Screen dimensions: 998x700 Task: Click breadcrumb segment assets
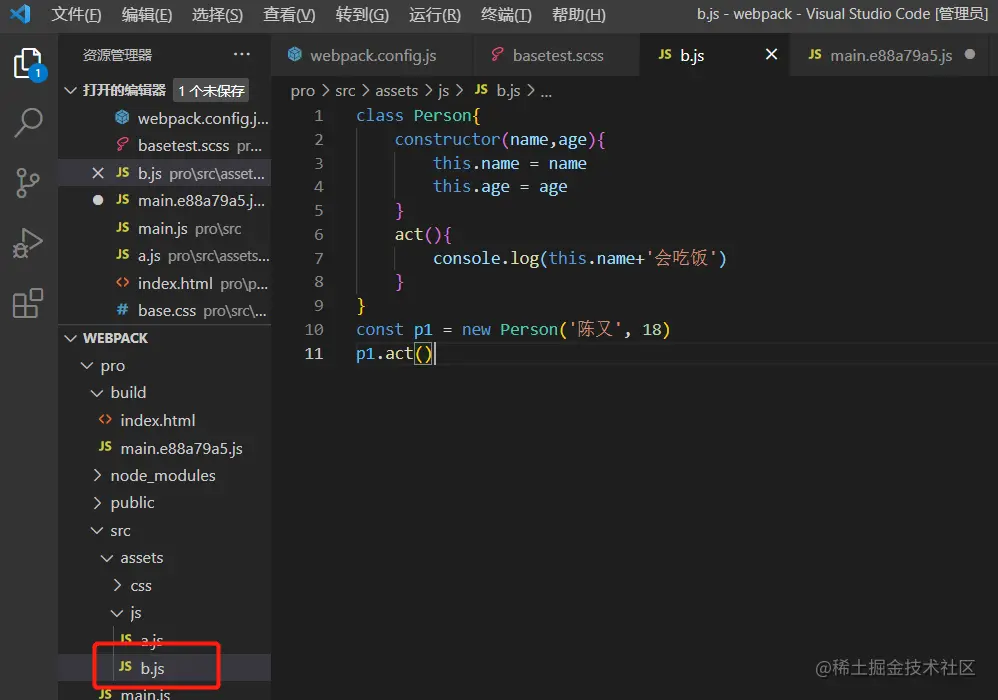(x=397, y=91)
